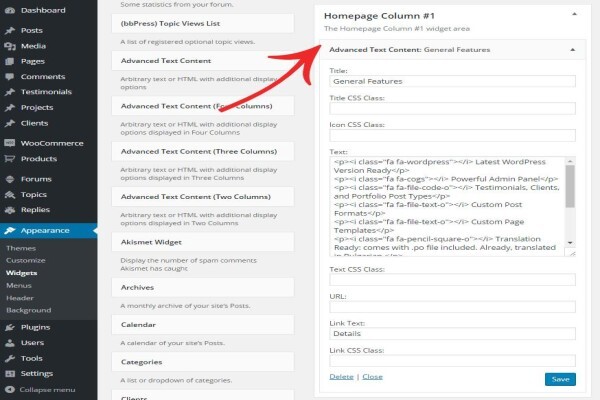Click the textarea scroll up arrow
This screenshot has width=600, height=400.
(570, 161)
